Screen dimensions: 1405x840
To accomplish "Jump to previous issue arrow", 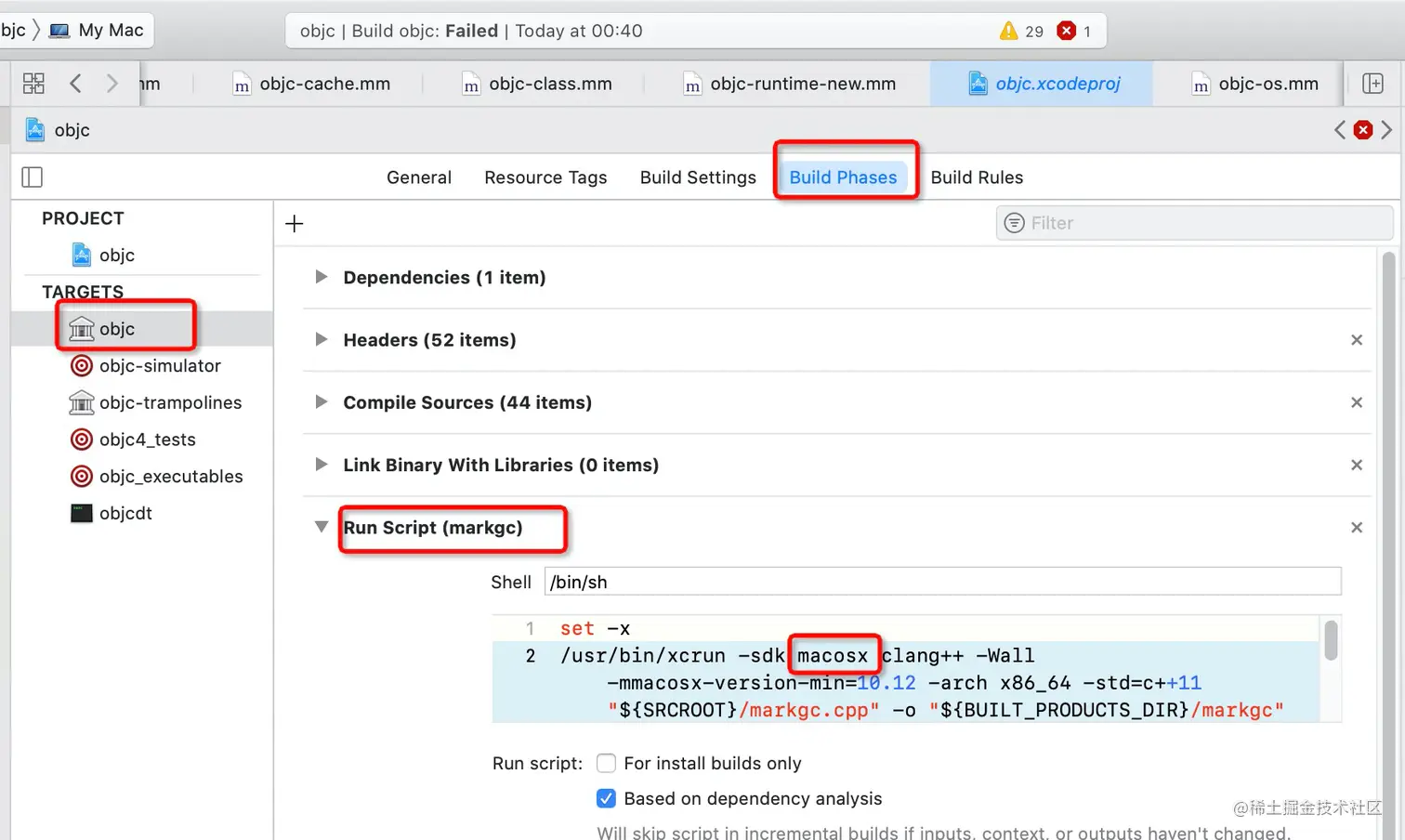I will tap(1340, 130).
